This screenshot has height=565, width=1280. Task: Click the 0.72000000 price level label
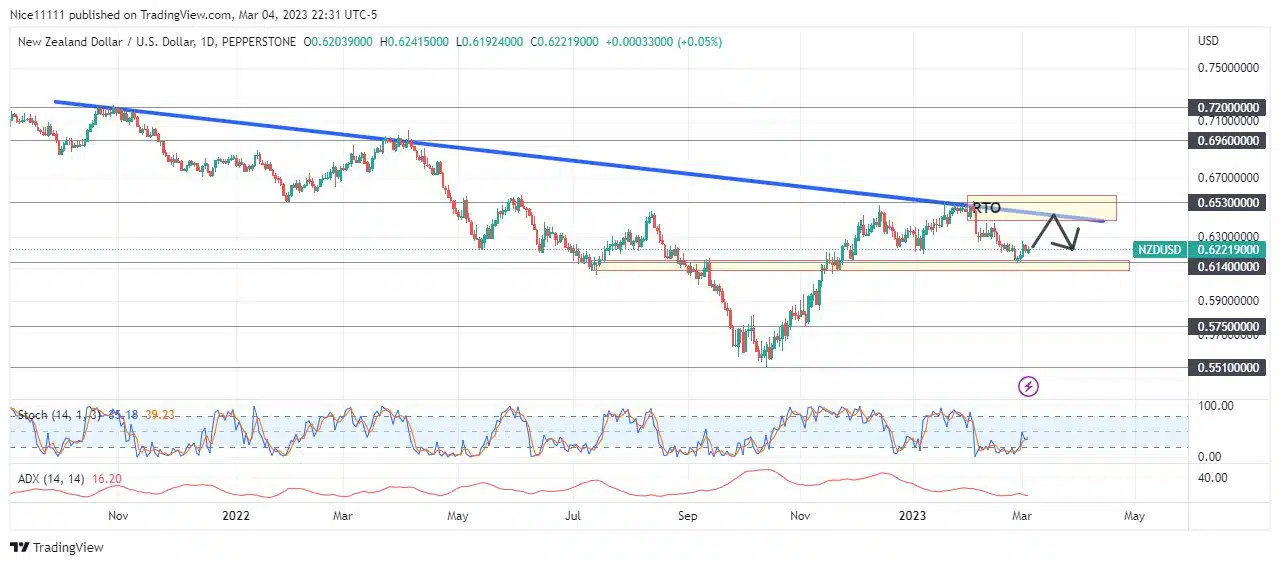pyautogui.click(x=1227, y=107)
